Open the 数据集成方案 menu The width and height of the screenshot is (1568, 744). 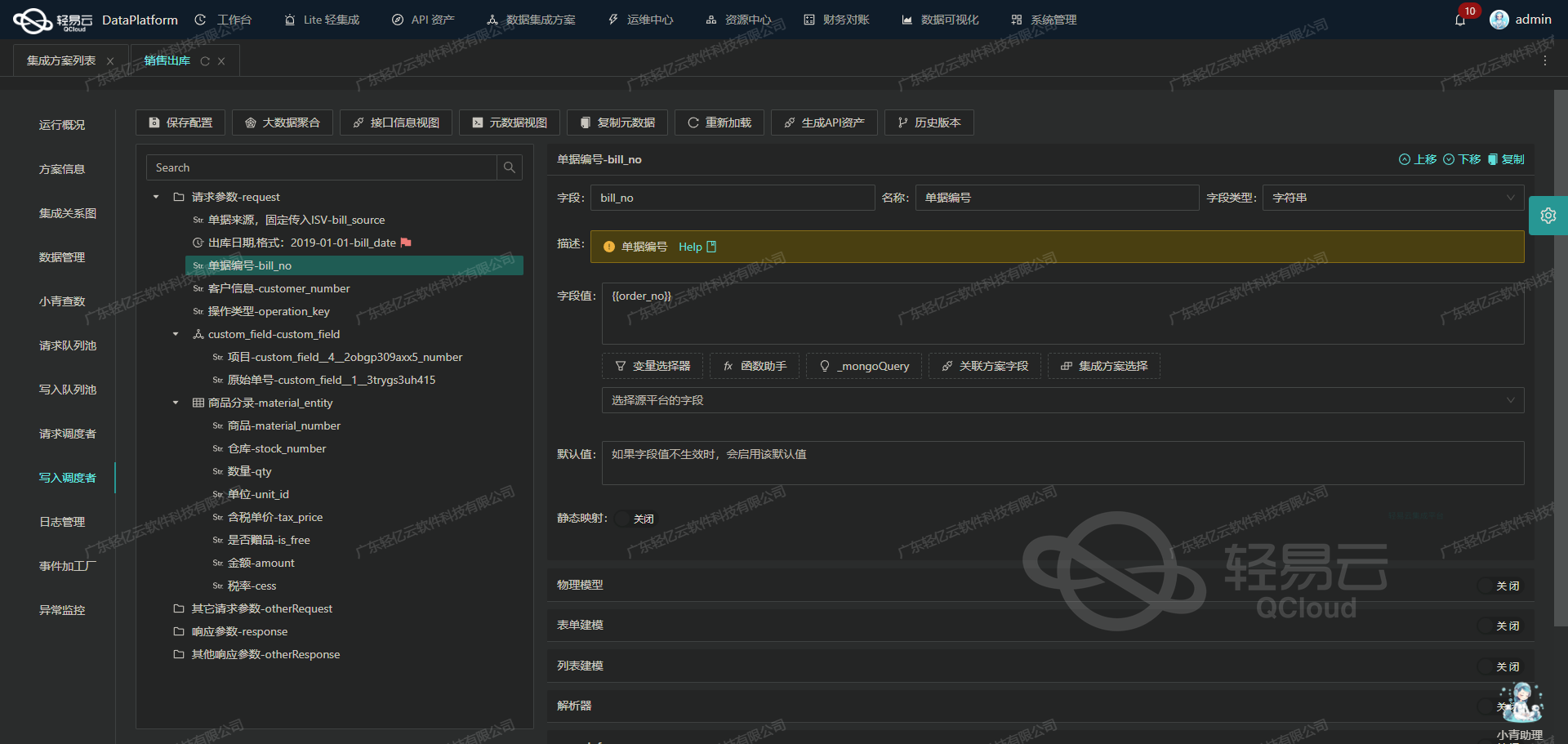click(x=531, y=20)
